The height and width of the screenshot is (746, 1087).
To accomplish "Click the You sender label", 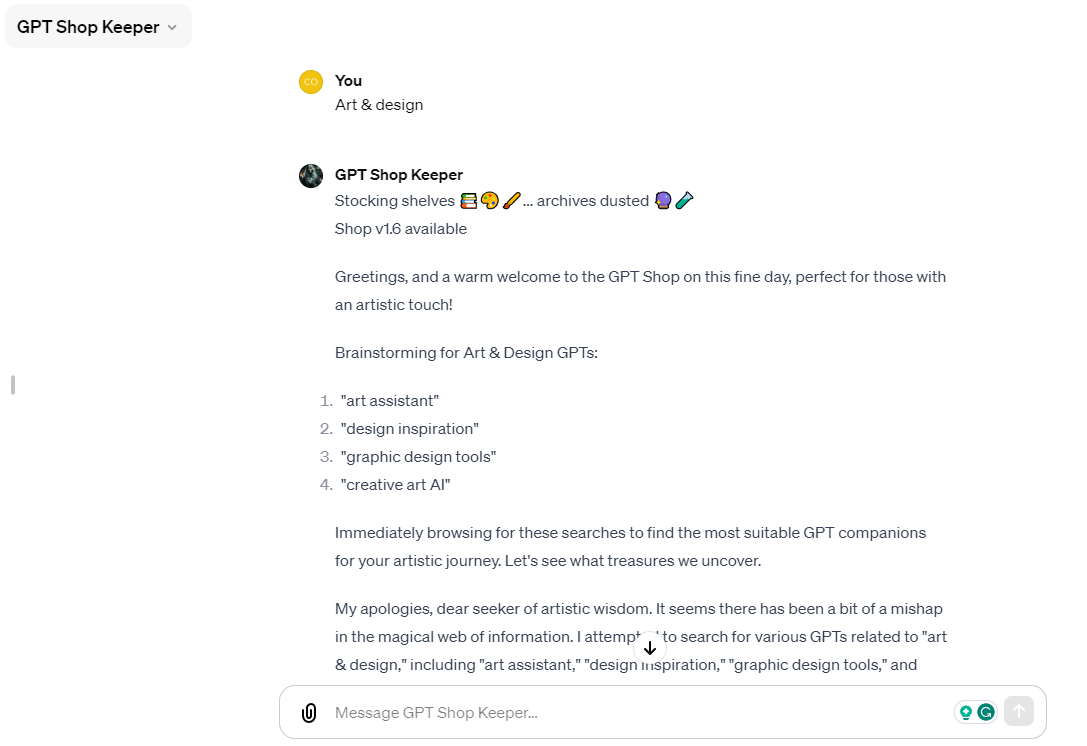I will 348,80.
